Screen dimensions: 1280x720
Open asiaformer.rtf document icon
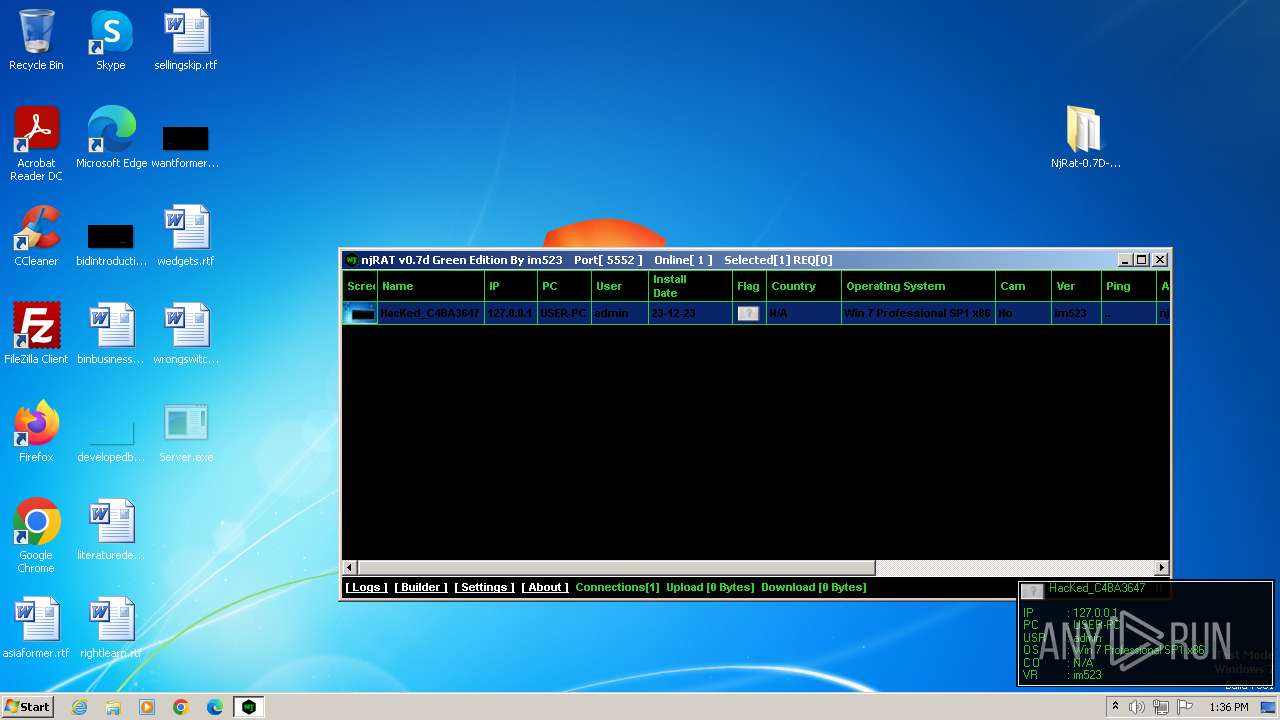(x=36, y=628)
